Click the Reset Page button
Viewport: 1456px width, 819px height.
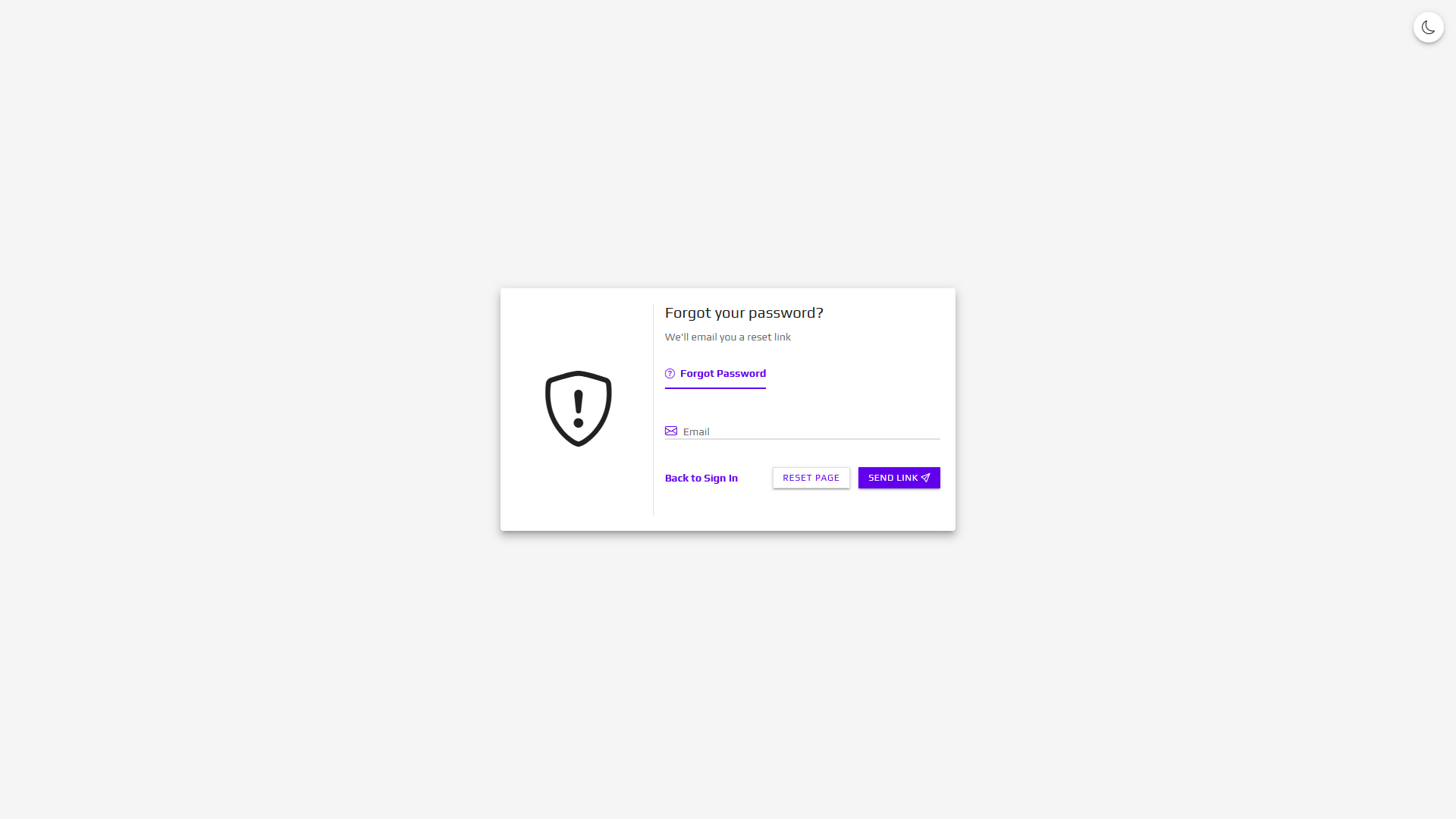pyautogui.click(x=811, y=478)
